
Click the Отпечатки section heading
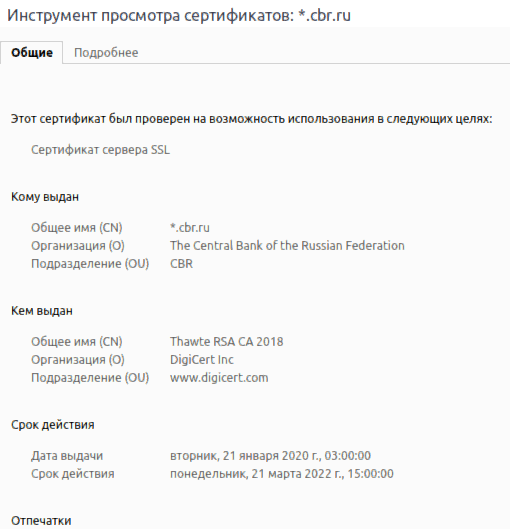(x=41, y=520)
